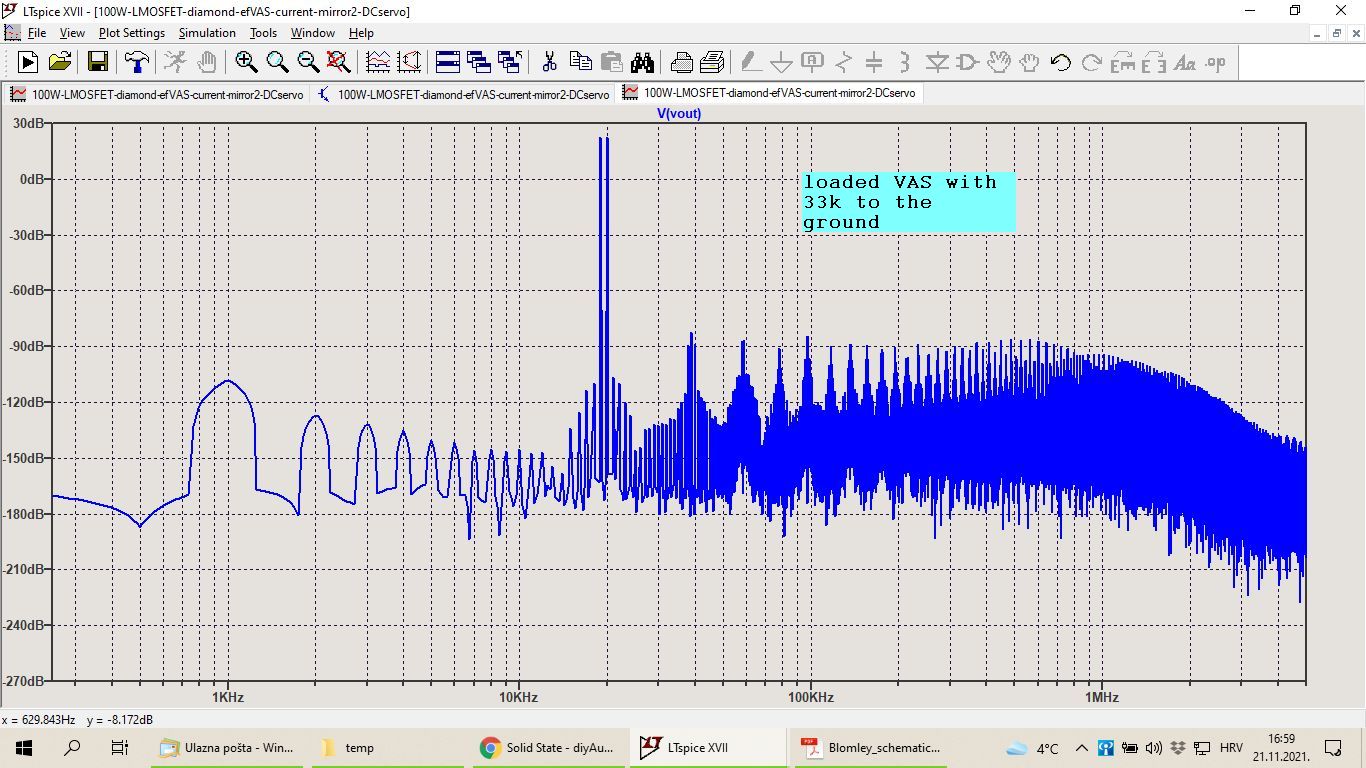This screenshot has width=1366, height=768.
Task: Click the Run simulation running-man icon
Action: point(175,62)
